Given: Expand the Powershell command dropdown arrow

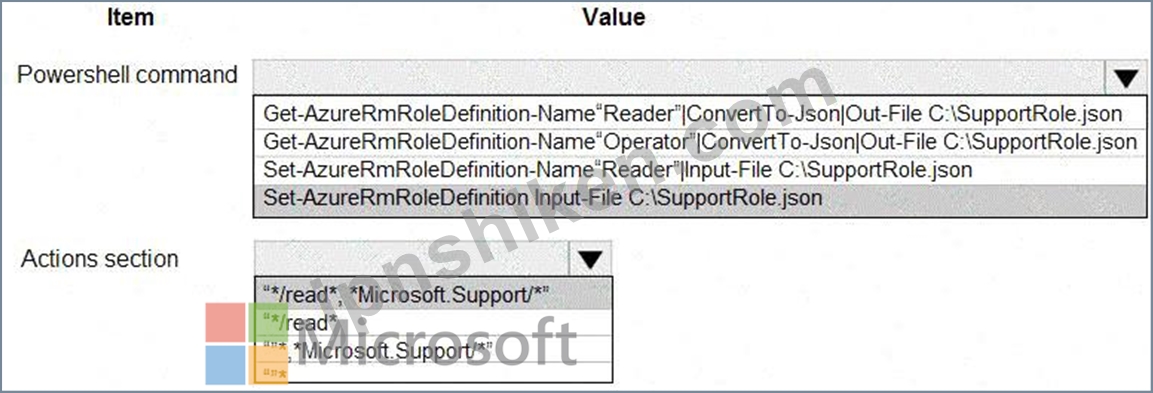Looking at the screenshot, I should [x=1126, y=77].
